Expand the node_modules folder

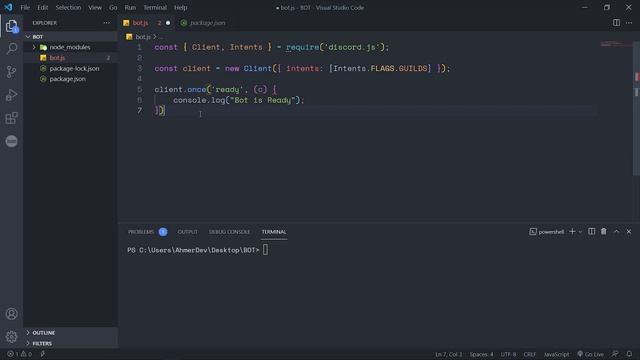tap(70, 47)
